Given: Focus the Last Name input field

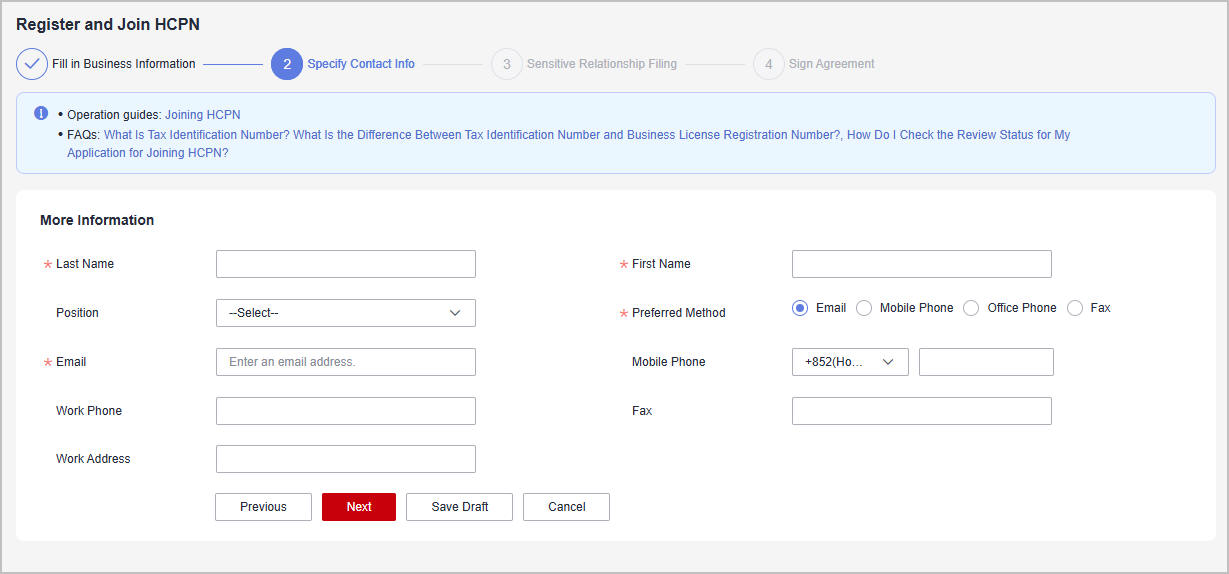Looking at the screenshot, I should coord(345,264).
